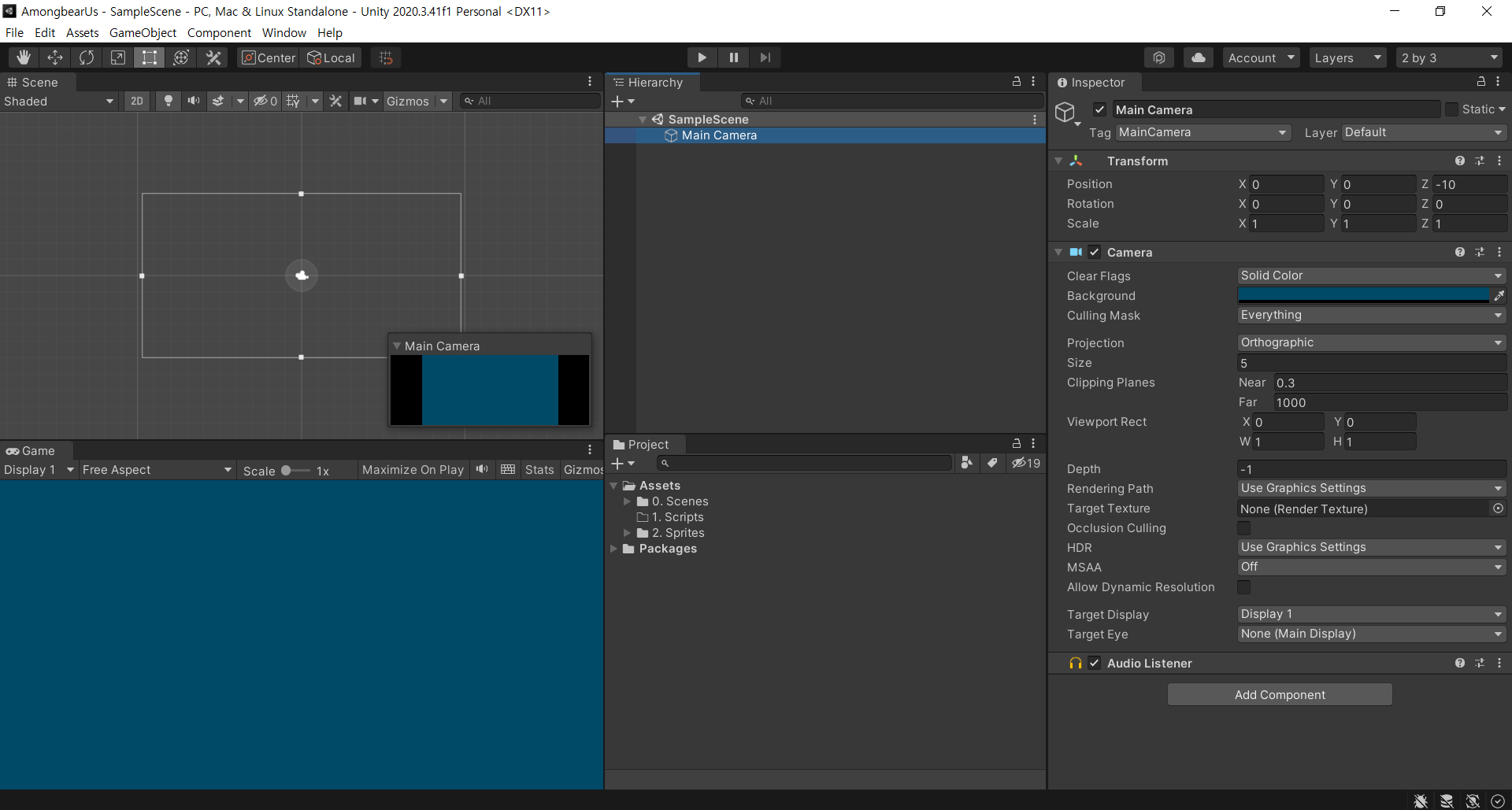Viewport: 1512px width, 810px height.
Task: Open Culling Mask dropdown
Action: click(1371, 315)
